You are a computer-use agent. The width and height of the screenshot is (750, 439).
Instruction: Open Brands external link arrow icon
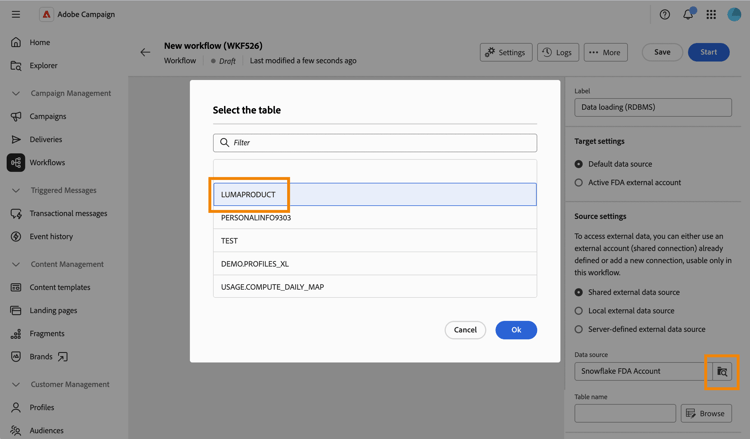(63, 357)
